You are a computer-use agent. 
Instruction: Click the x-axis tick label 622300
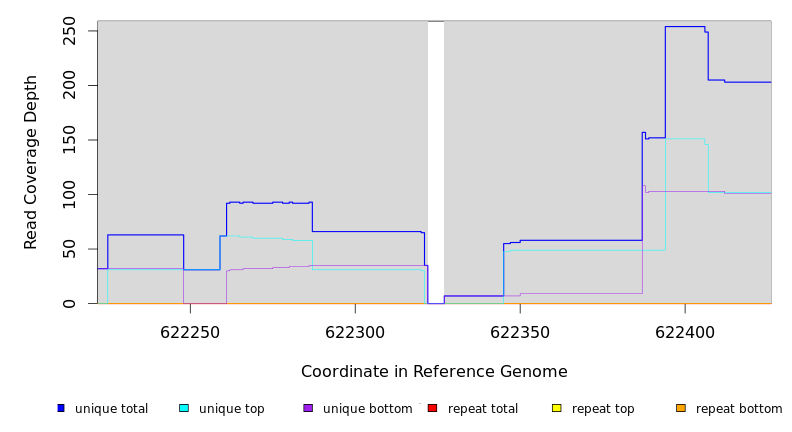(x=355, y=332)
